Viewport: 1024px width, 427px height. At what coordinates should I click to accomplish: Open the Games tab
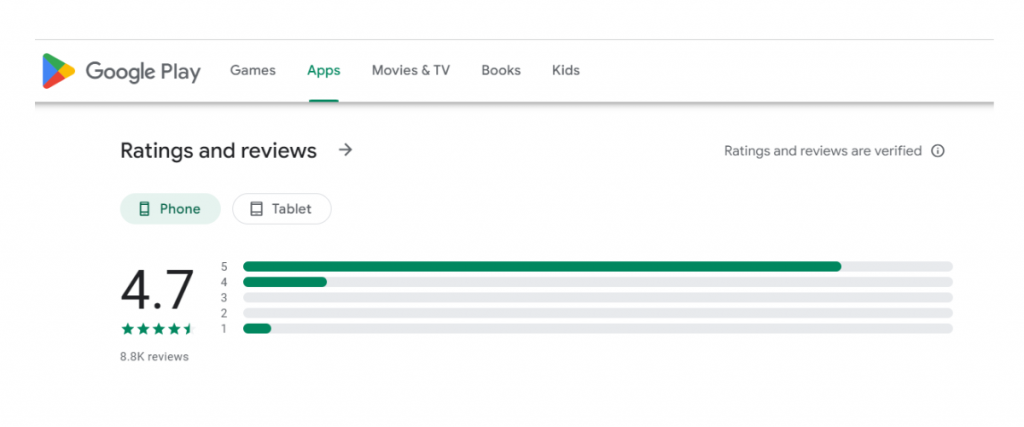(253, 70)
